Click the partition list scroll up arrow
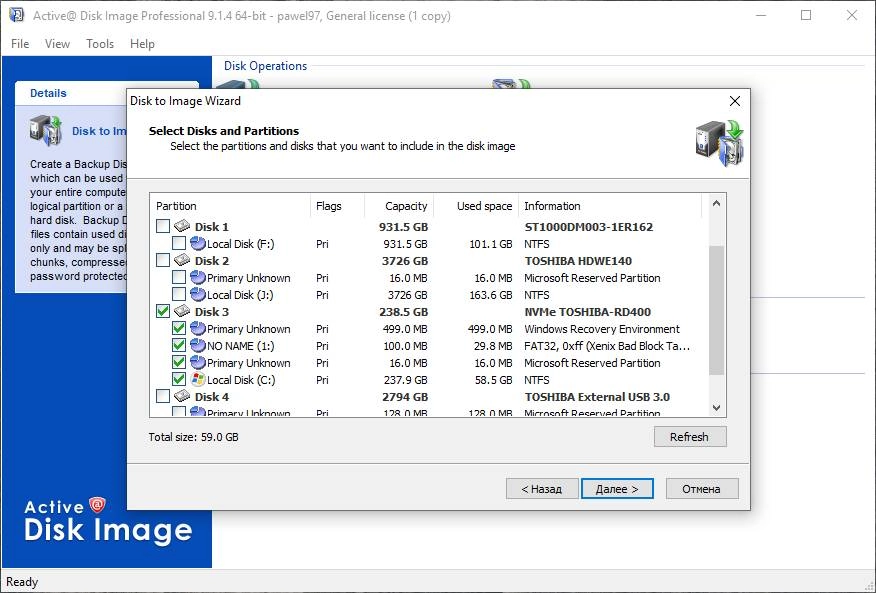876x593 pixels. tap(717, 203)
